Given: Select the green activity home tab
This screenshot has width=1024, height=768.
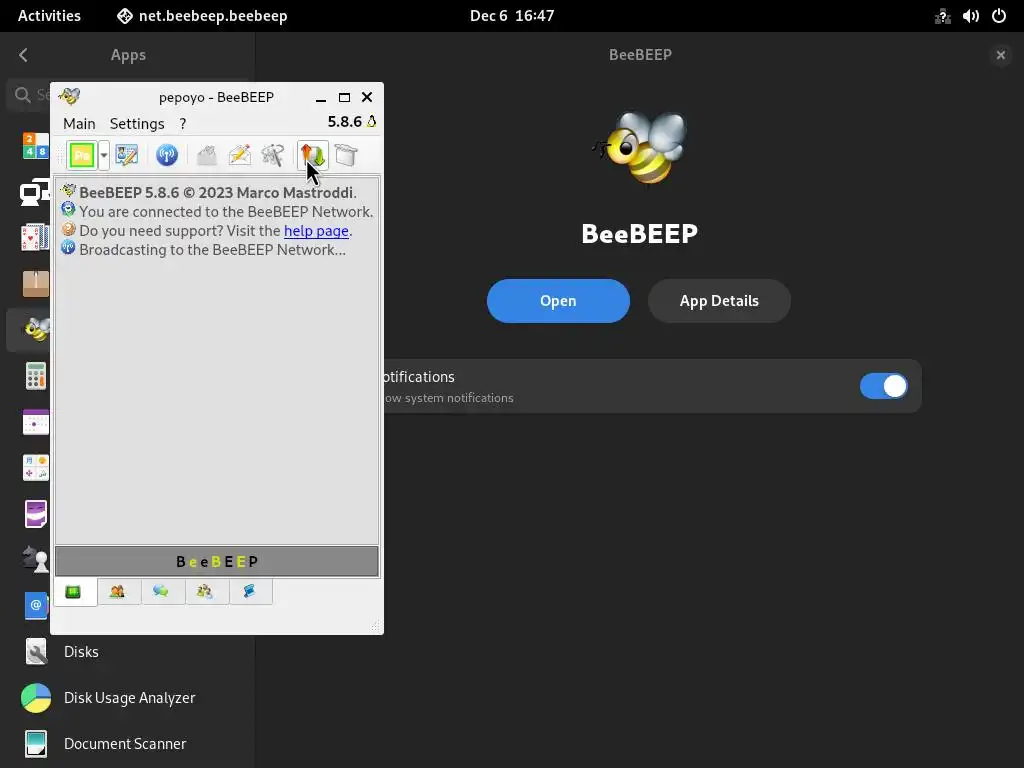Looking at the screenshot, I should 74,592.
